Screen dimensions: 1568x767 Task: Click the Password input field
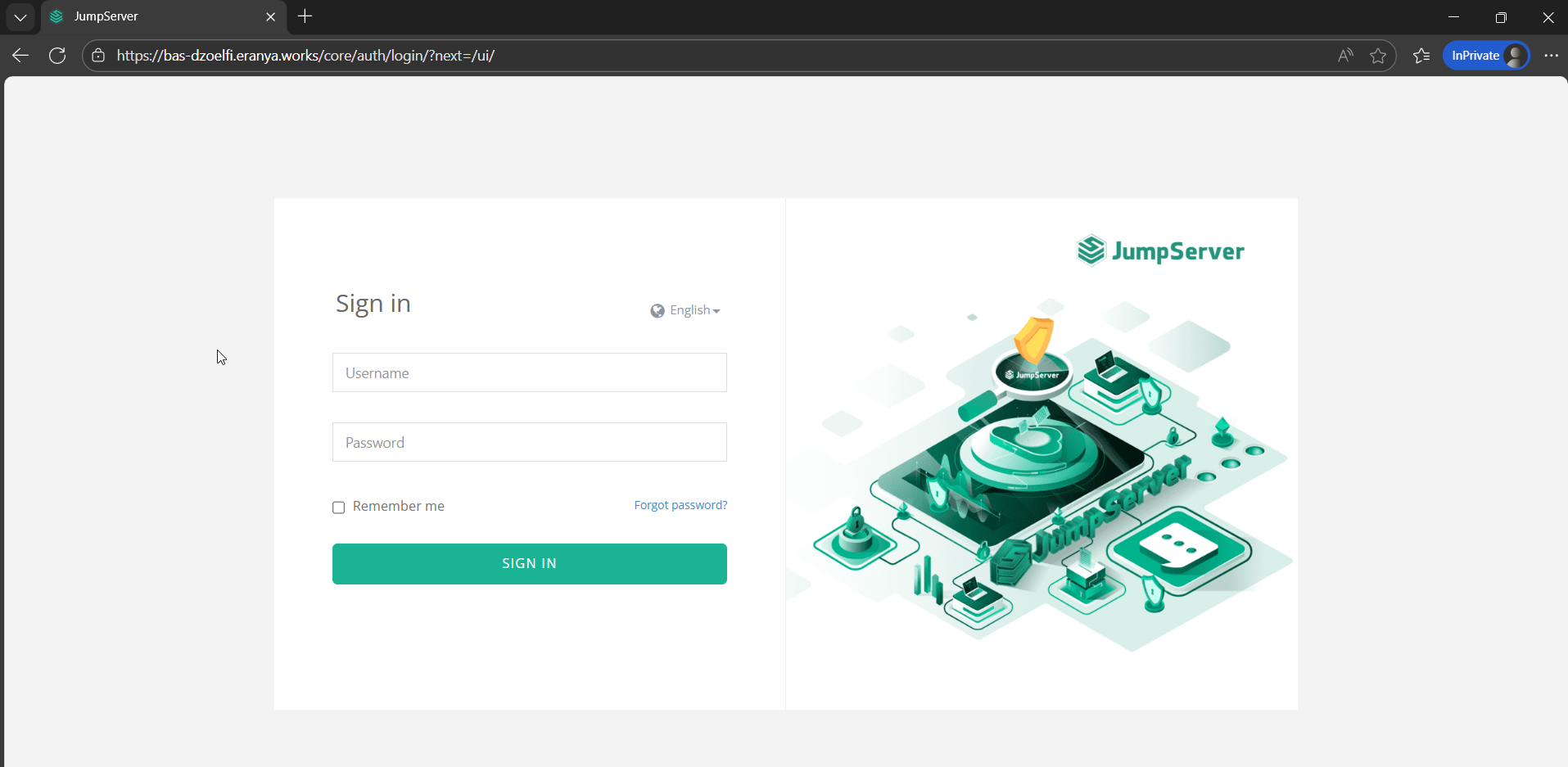click(529, 442)
